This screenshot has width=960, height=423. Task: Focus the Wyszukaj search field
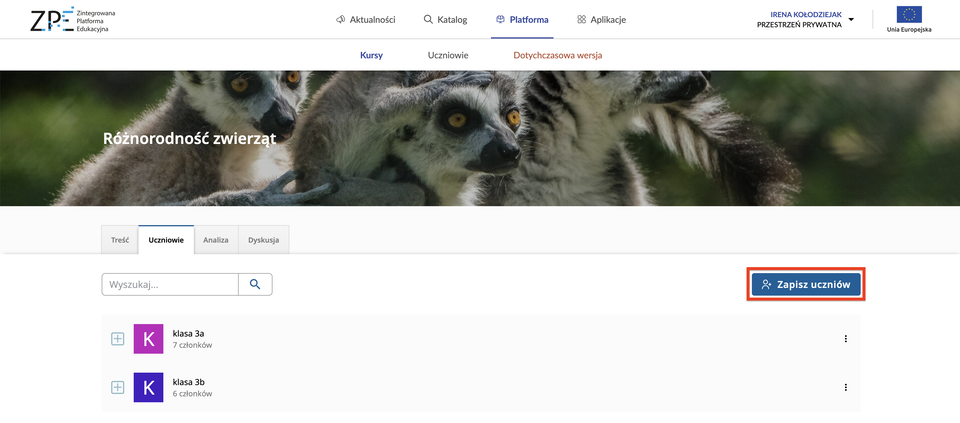[170, 285]
